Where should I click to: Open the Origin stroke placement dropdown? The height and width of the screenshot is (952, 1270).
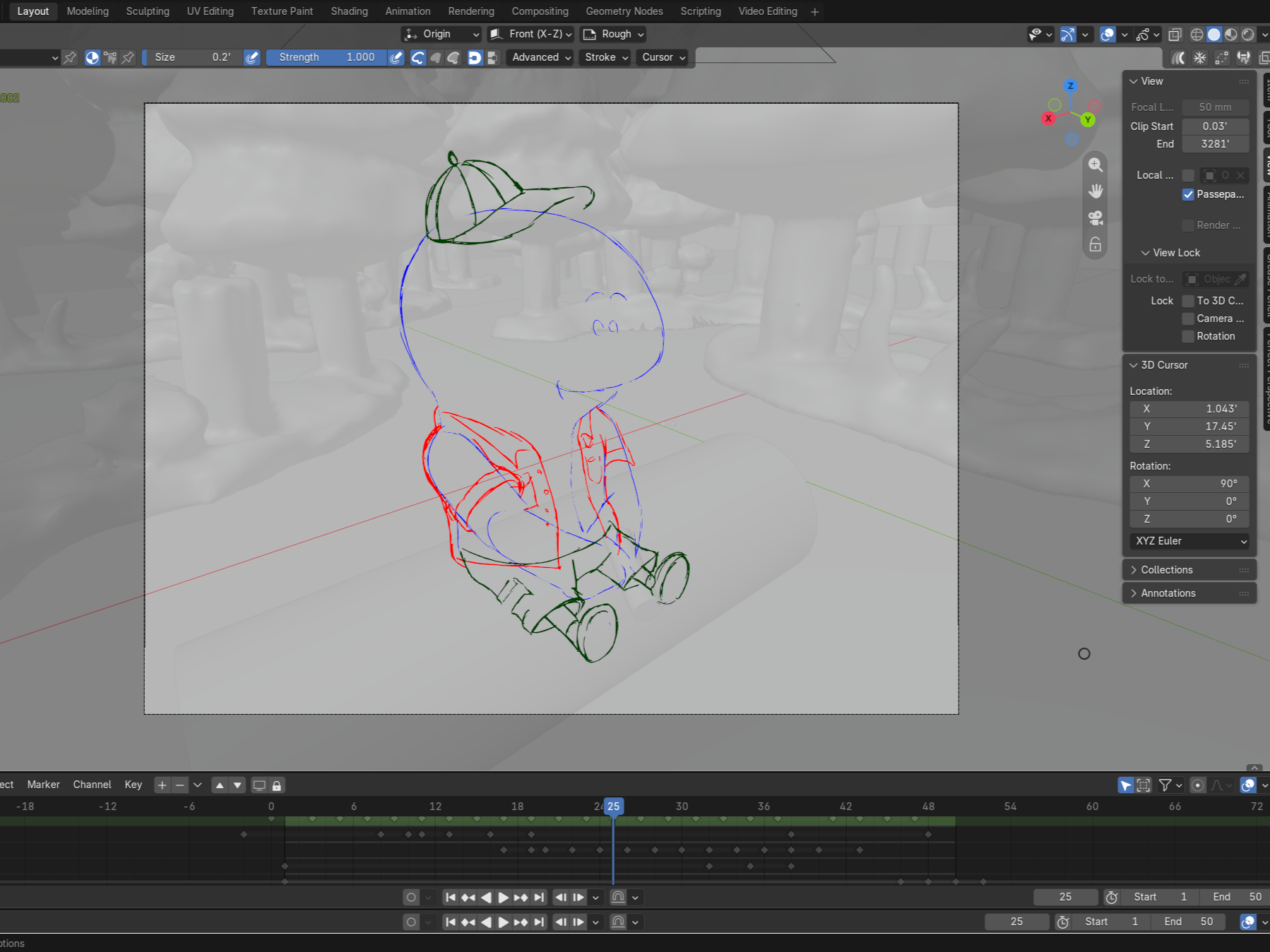click(441, 34)
